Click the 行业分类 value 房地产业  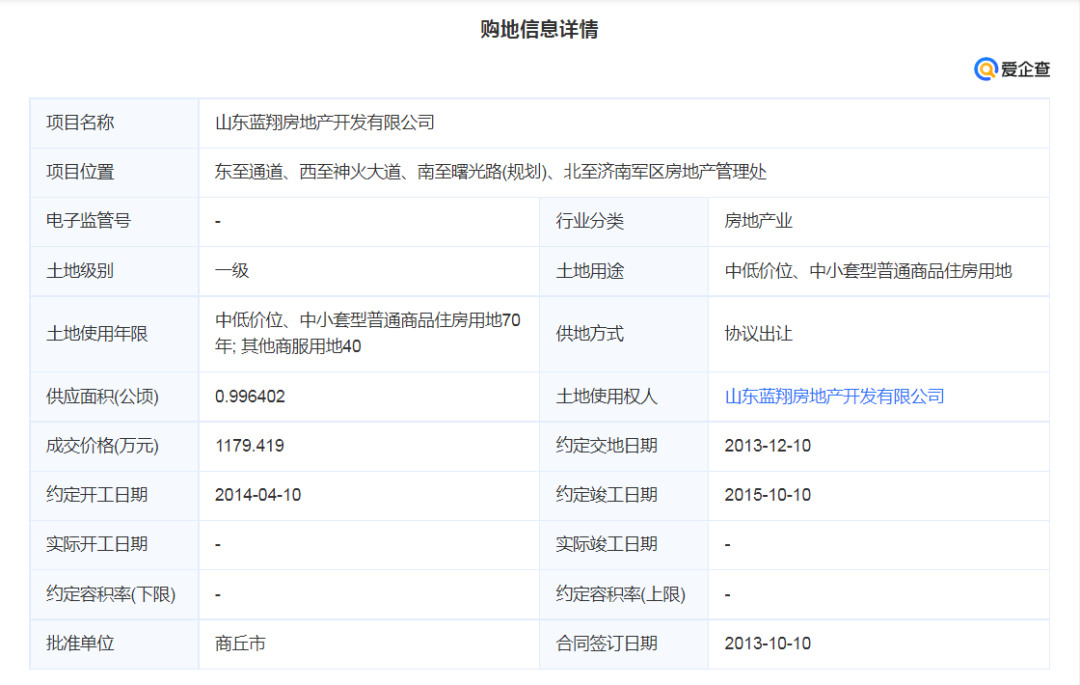(x=758, y=221)
